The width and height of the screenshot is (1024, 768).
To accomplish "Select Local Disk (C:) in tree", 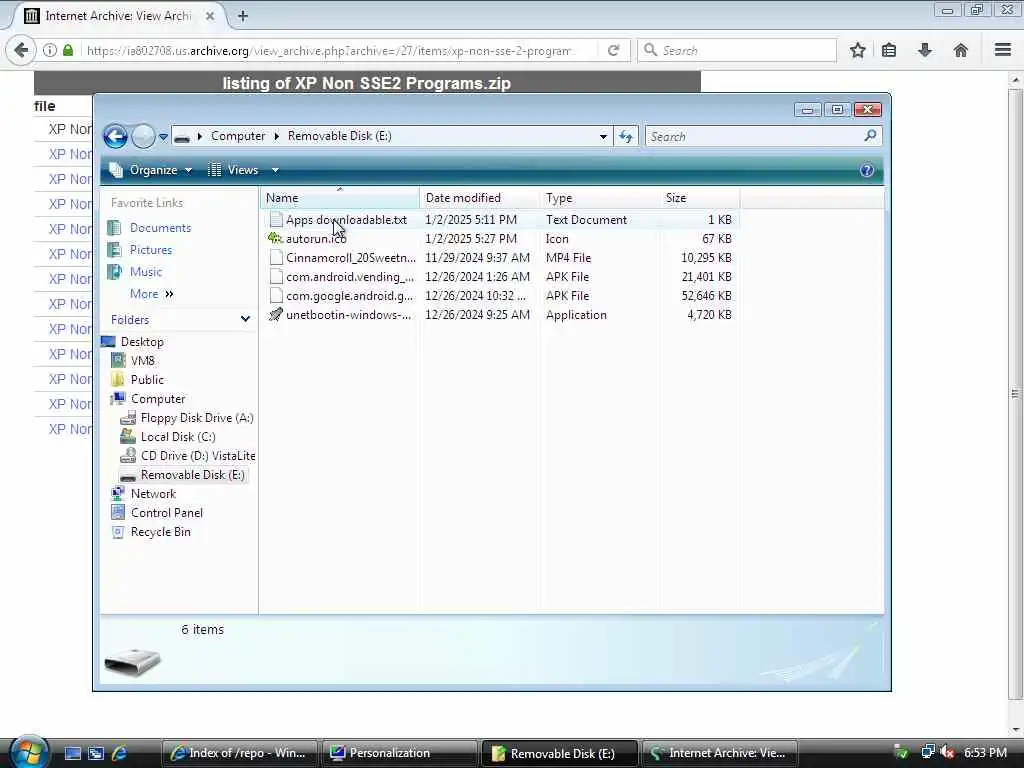I will click(x=178, y=437).
